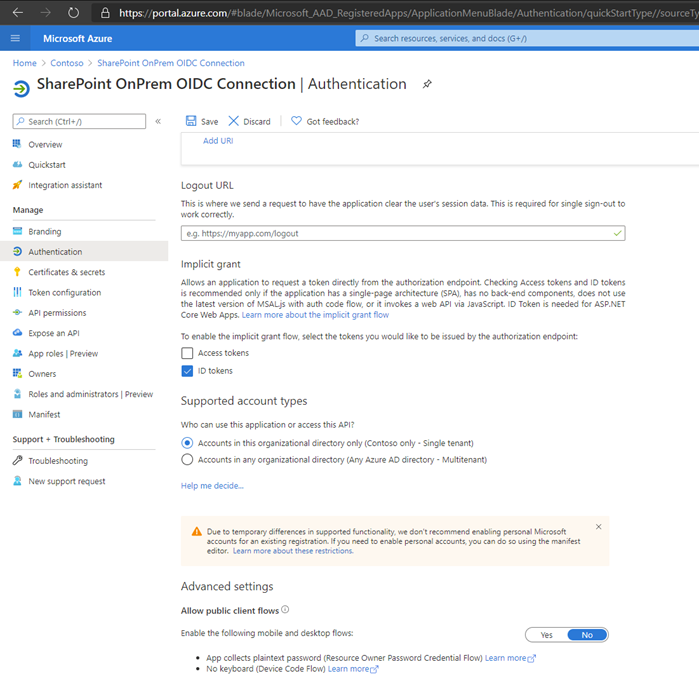
Task: Click the Help me decide link
Action: point(212,486)
